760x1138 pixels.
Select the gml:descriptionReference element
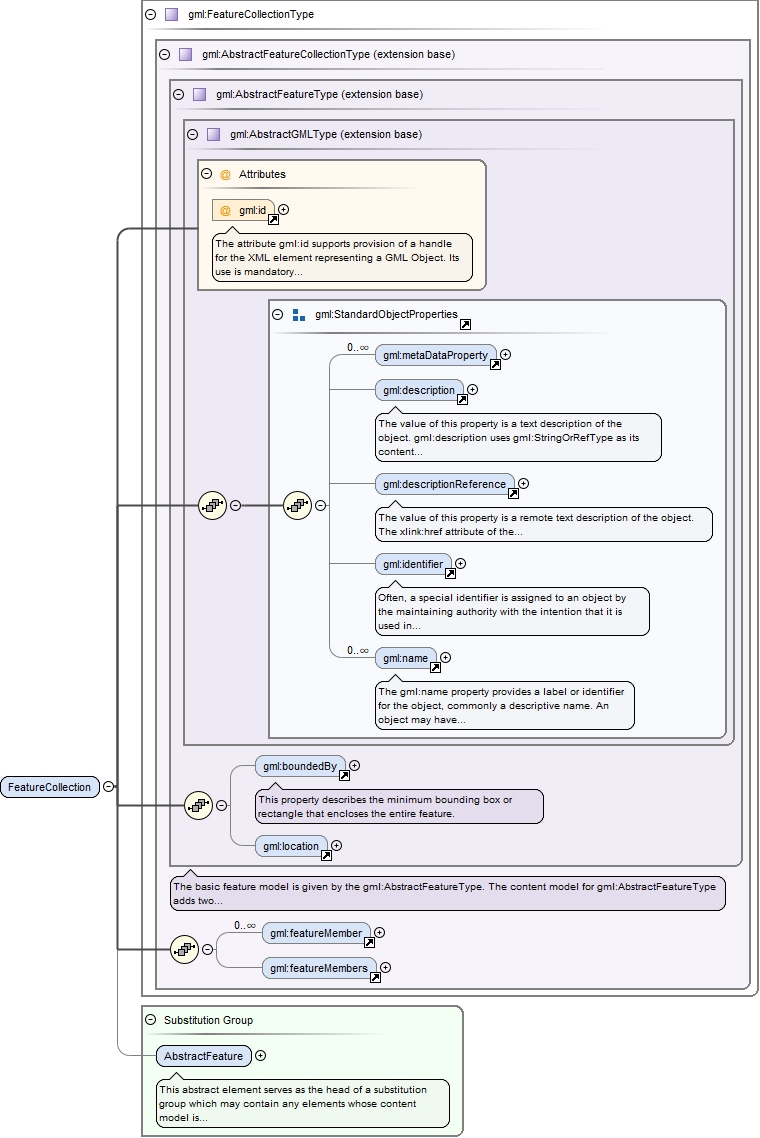(444, 484)
